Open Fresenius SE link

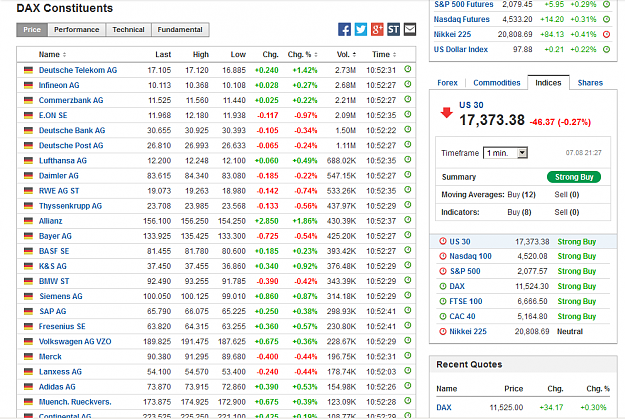pos(62,327)
